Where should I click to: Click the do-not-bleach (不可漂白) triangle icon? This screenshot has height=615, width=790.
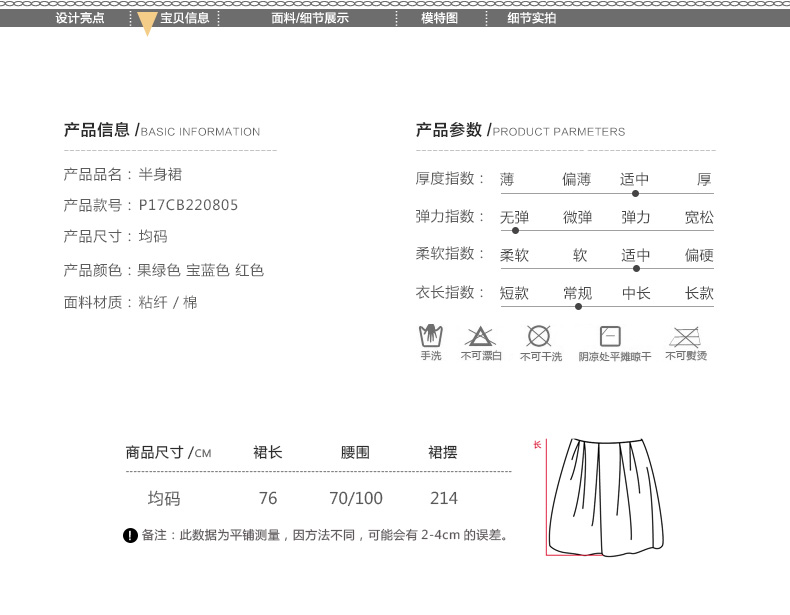pyautogui.click(x=480, y=336)
